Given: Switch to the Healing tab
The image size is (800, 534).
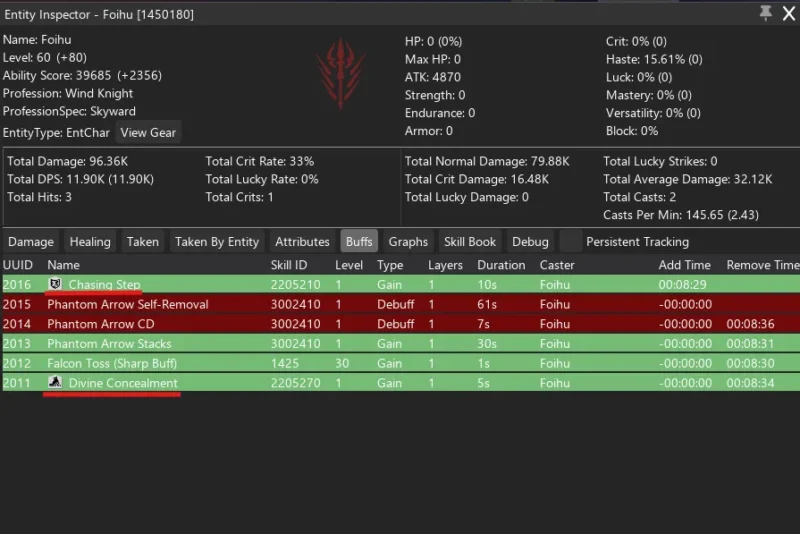Looking at the screenshot, I should 90,241.
